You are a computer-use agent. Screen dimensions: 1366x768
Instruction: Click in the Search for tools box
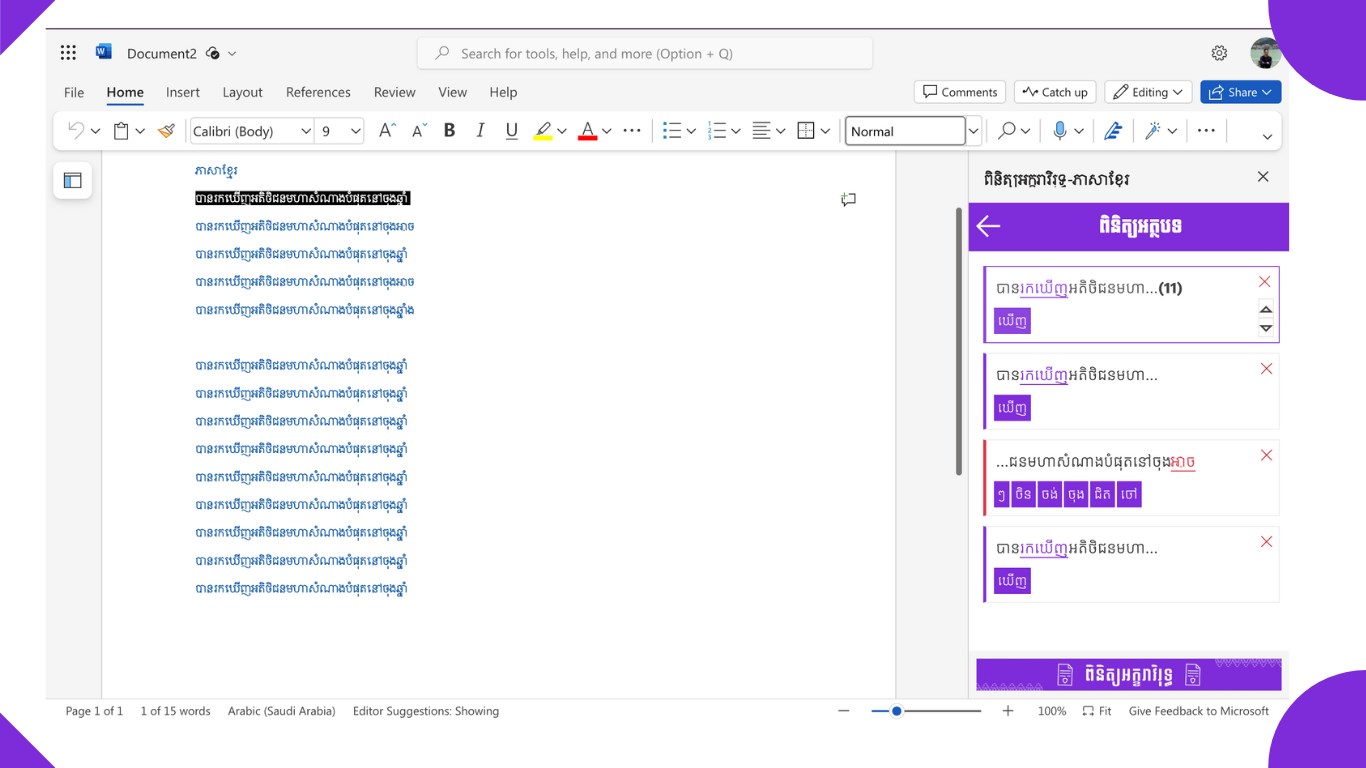coord(645,53)
